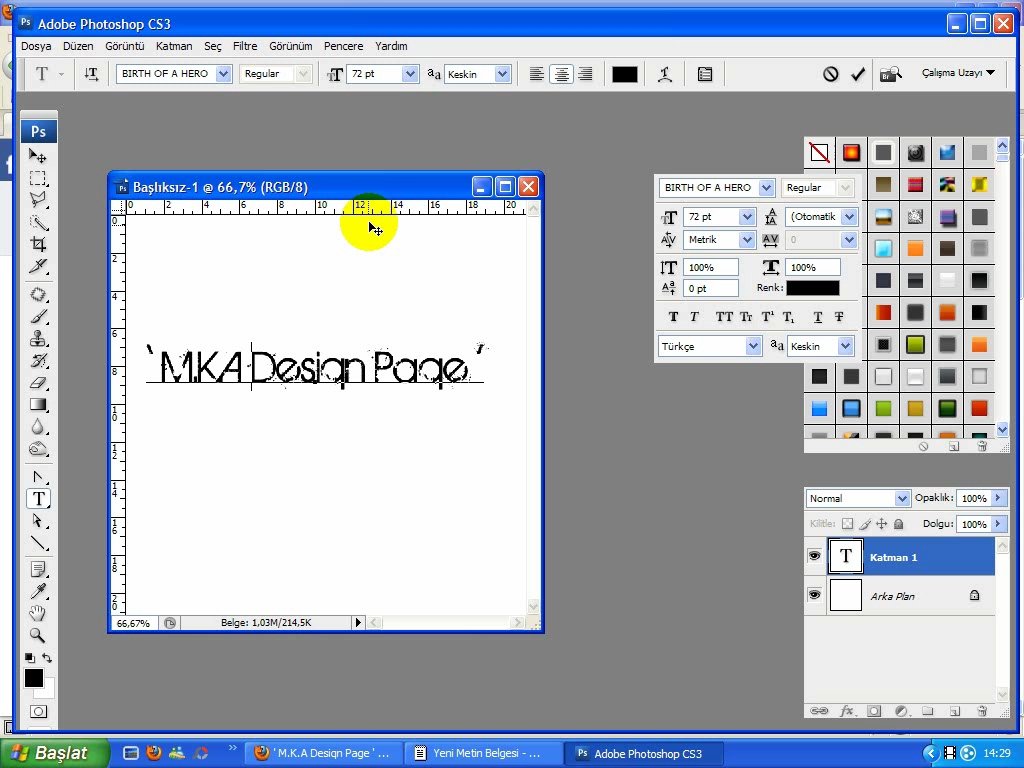Open the Katman menu
Screen dimensions: 1024x768
[174, 46]
